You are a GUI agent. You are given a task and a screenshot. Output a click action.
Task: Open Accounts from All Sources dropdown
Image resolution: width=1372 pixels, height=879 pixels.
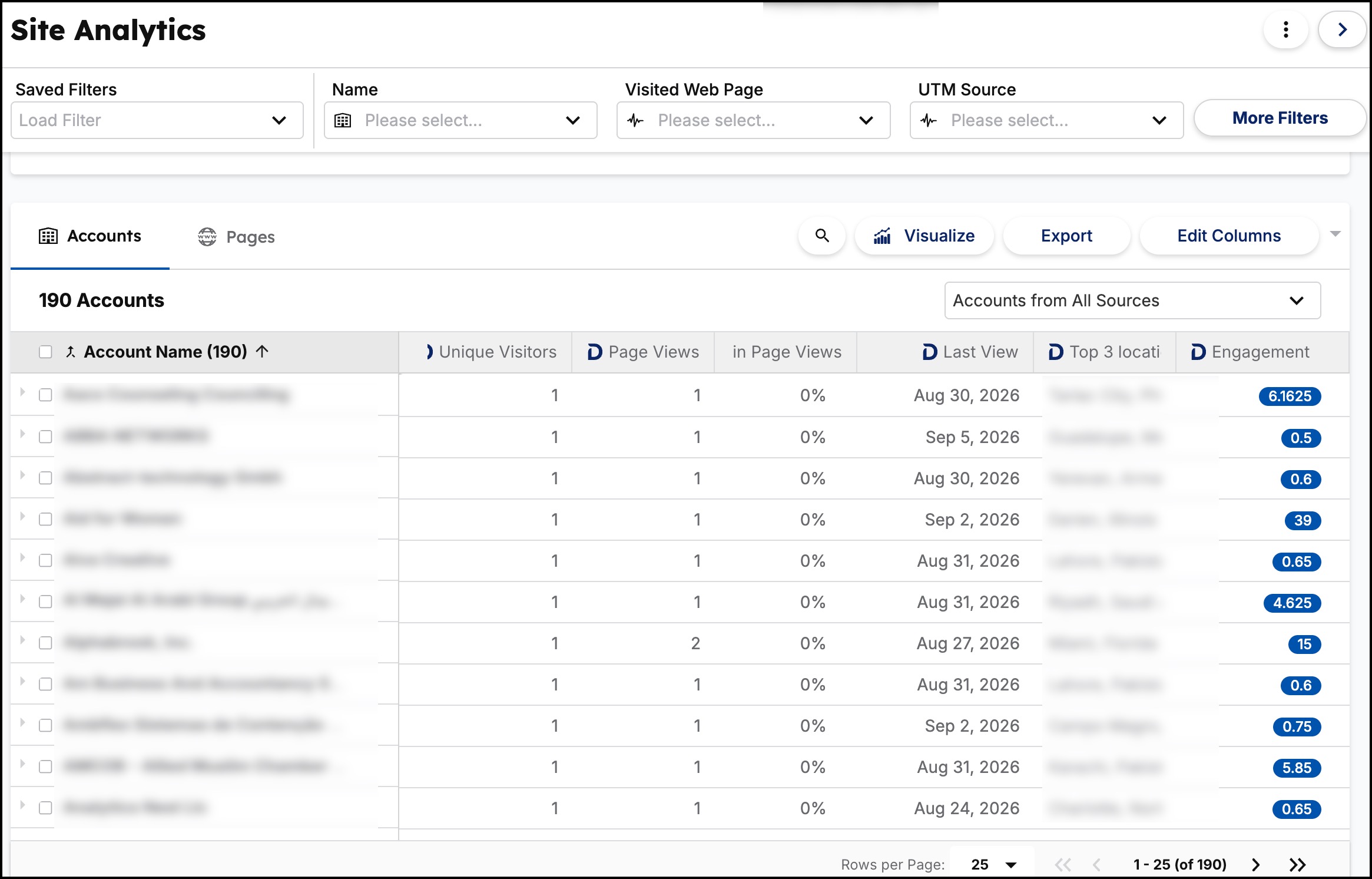pos(1132,300)
